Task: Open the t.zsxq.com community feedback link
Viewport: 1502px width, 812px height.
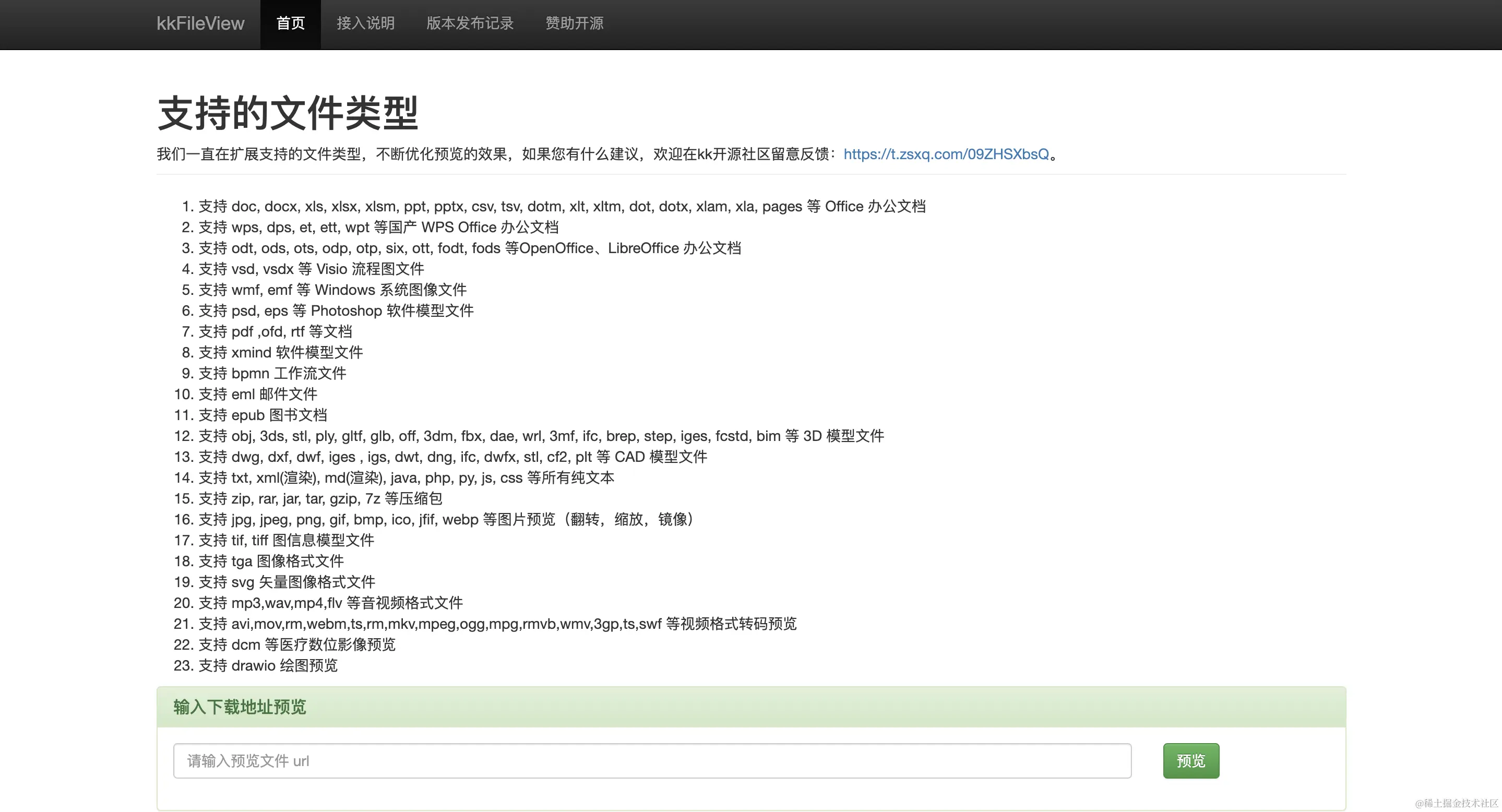Action: (946, 154)
